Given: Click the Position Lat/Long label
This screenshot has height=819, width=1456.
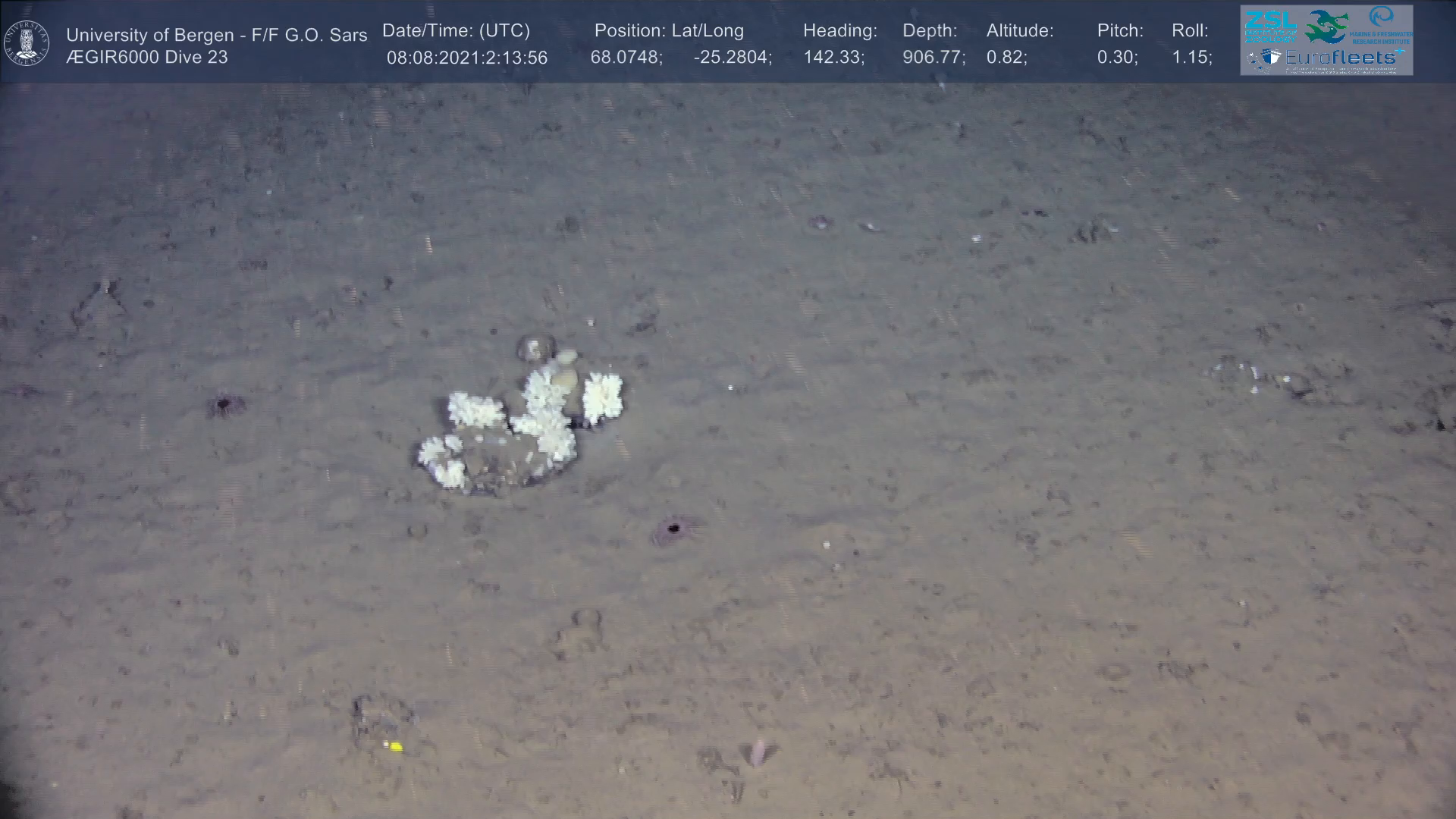Looking at the screenshot, I should click(x=669, y=31).
